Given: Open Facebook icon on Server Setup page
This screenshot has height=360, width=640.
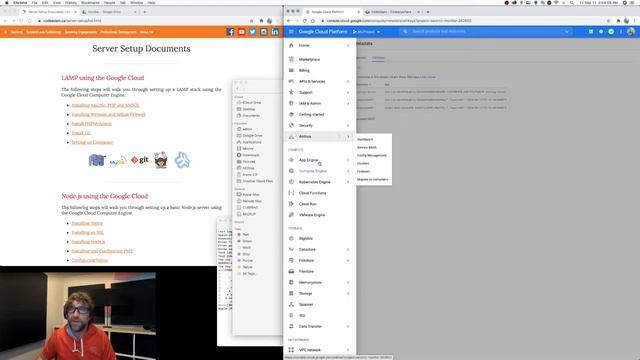Looking at the screenshot, I should coord(230,32).
